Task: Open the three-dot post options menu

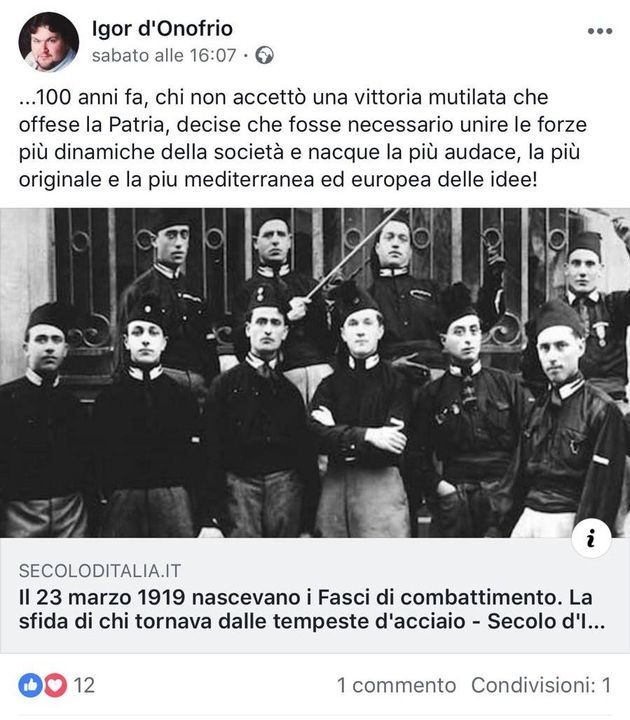Action: tap(600, 31)
